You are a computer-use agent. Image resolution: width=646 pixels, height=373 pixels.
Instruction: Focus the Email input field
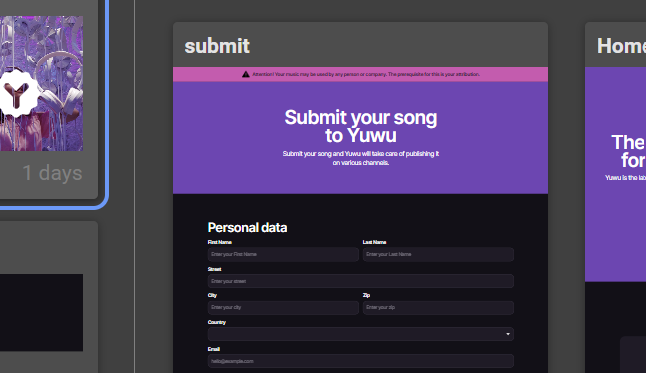(x=360, y=361)
